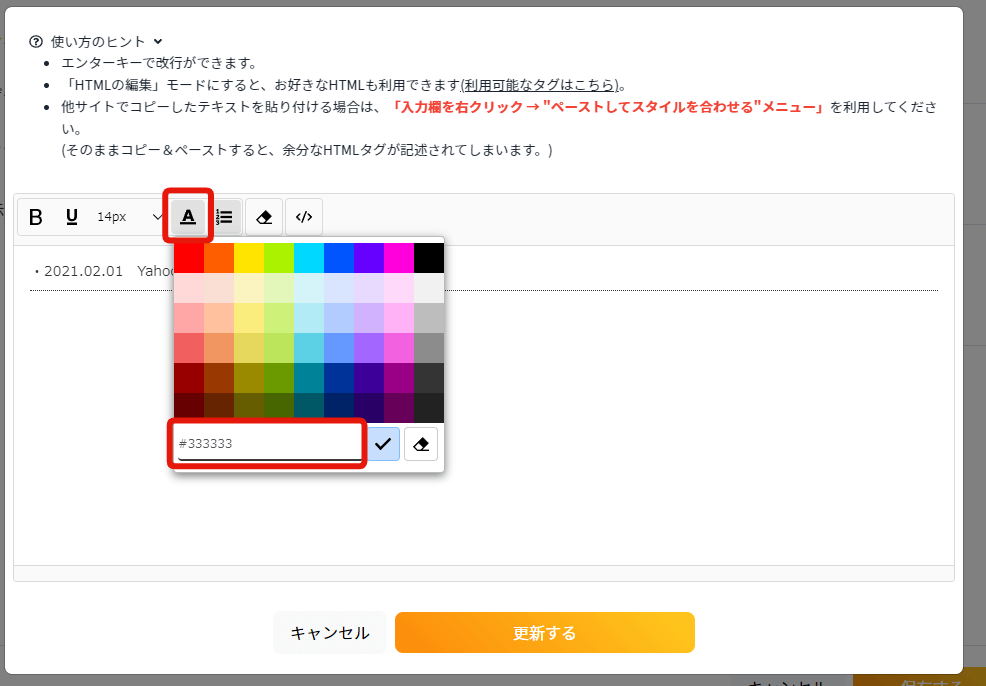The height and width of the screenshot is (686, 986).
Task: Pick the orange swatch in top row
Action: pyautogui.click(x=219, y=258)
